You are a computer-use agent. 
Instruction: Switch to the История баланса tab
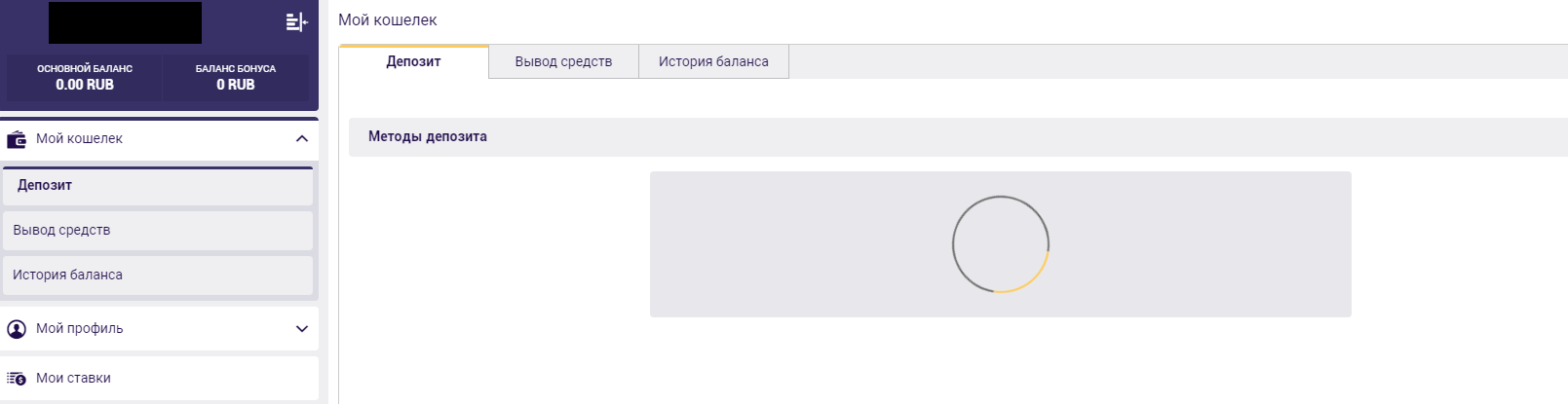(713, 61)
